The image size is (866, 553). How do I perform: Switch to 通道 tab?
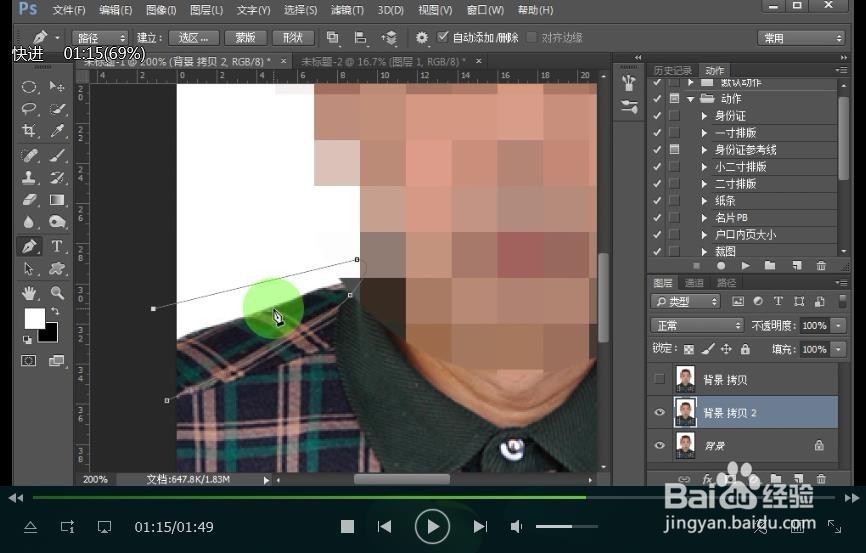tap(694, 283)
